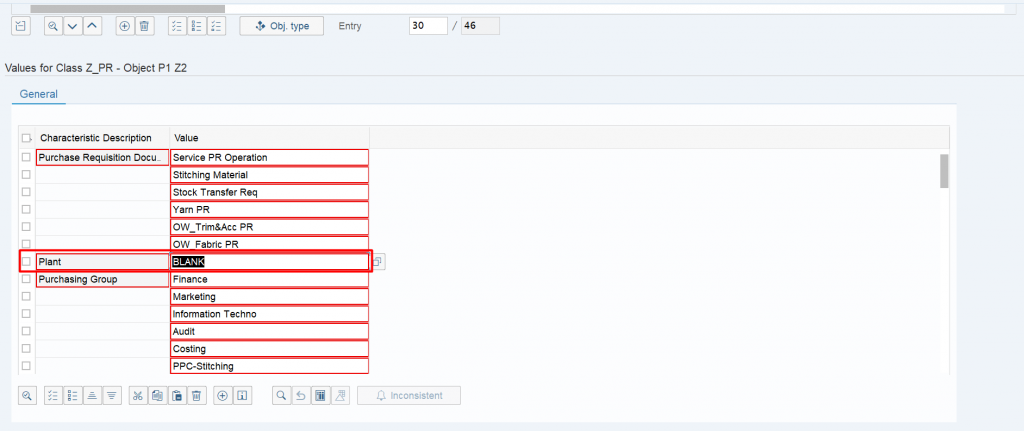Check the PPC-Stitching row checkbox

[x=26, y=366]
